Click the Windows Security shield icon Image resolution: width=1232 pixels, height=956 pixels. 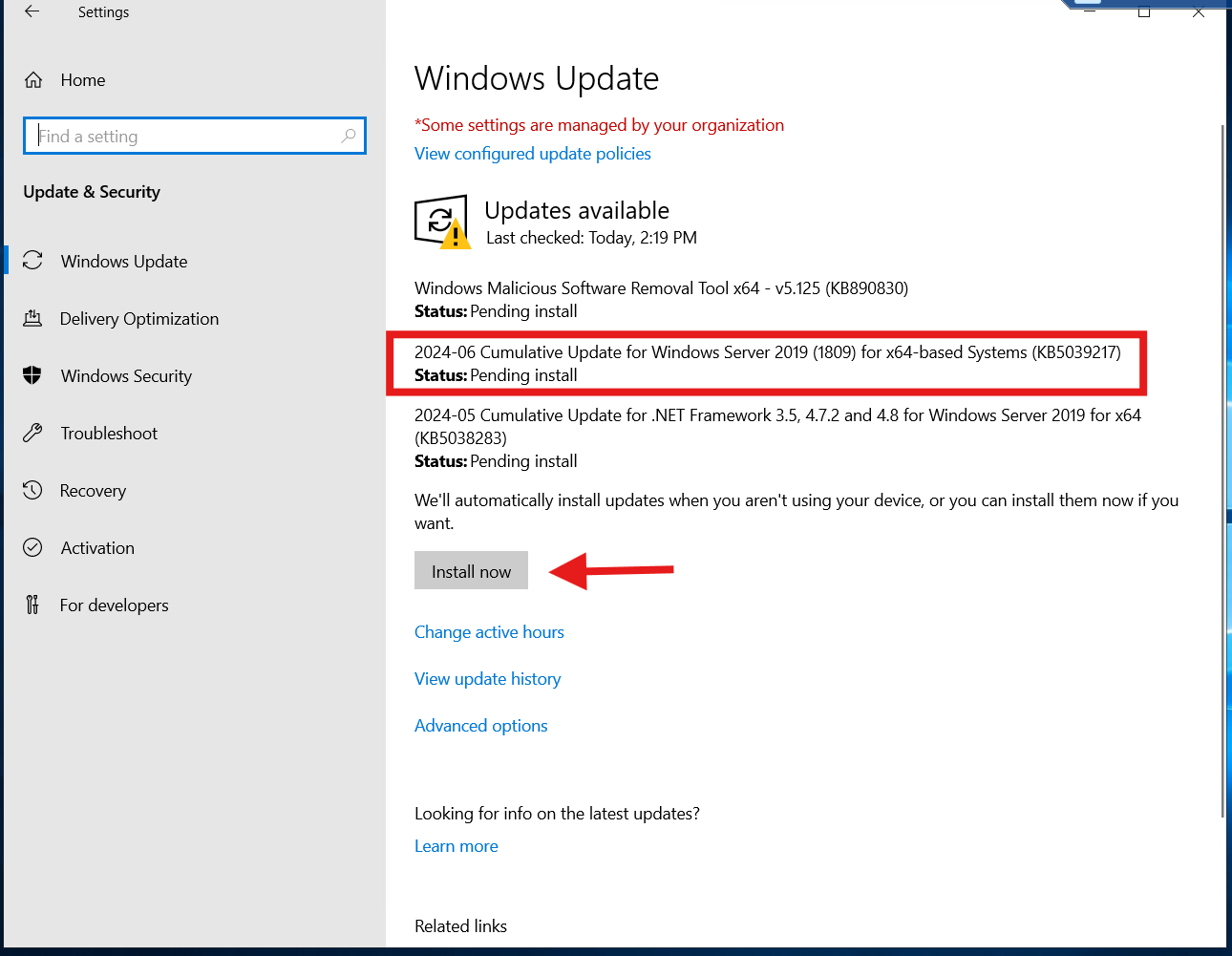[x=32, y=375]
